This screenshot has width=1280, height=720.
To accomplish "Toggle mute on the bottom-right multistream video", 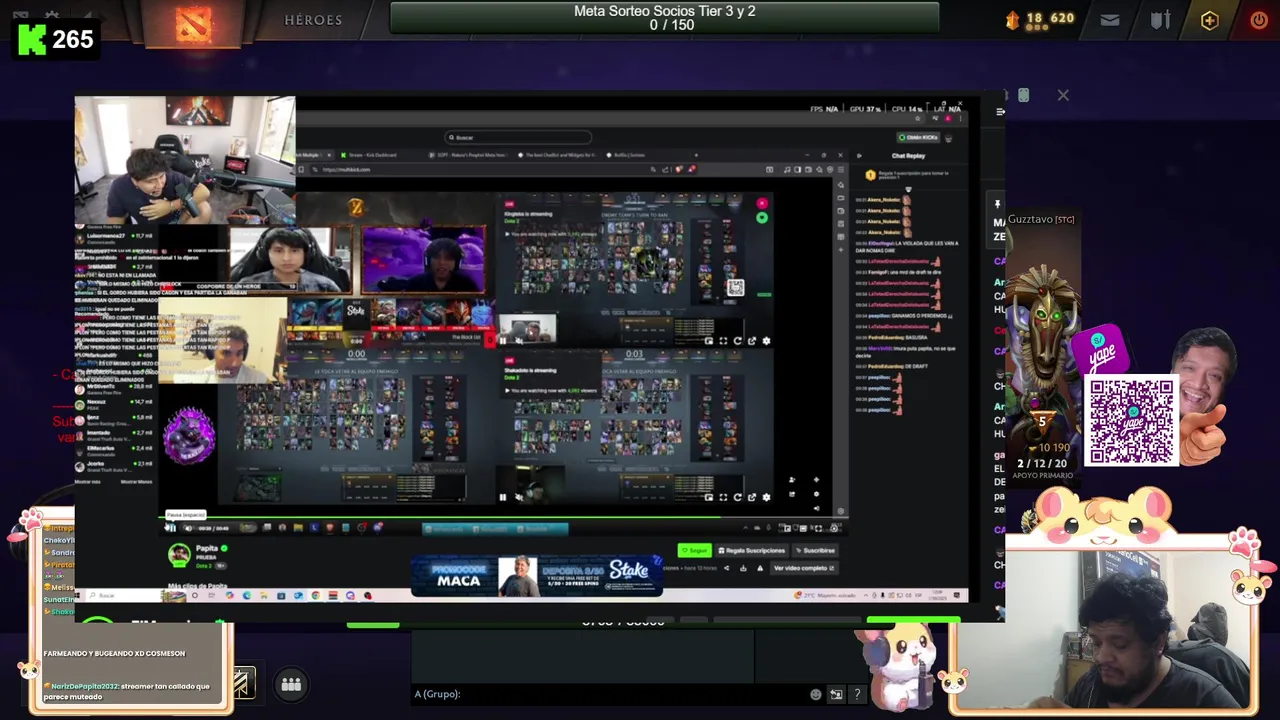I will click(x=519, y=497).
